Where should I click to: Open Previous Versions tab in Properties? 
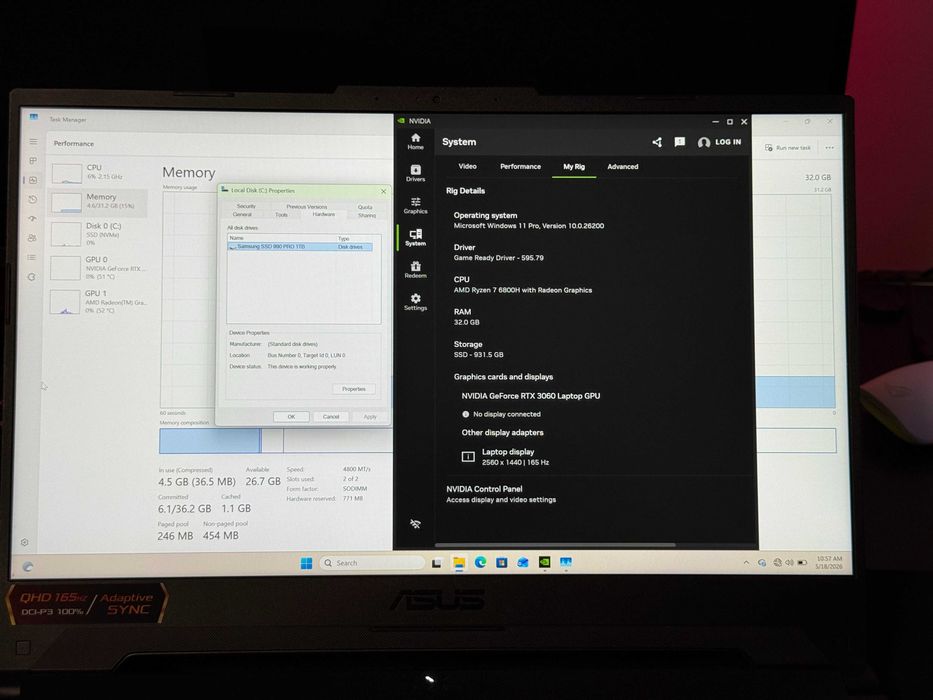tap(306, 207)
